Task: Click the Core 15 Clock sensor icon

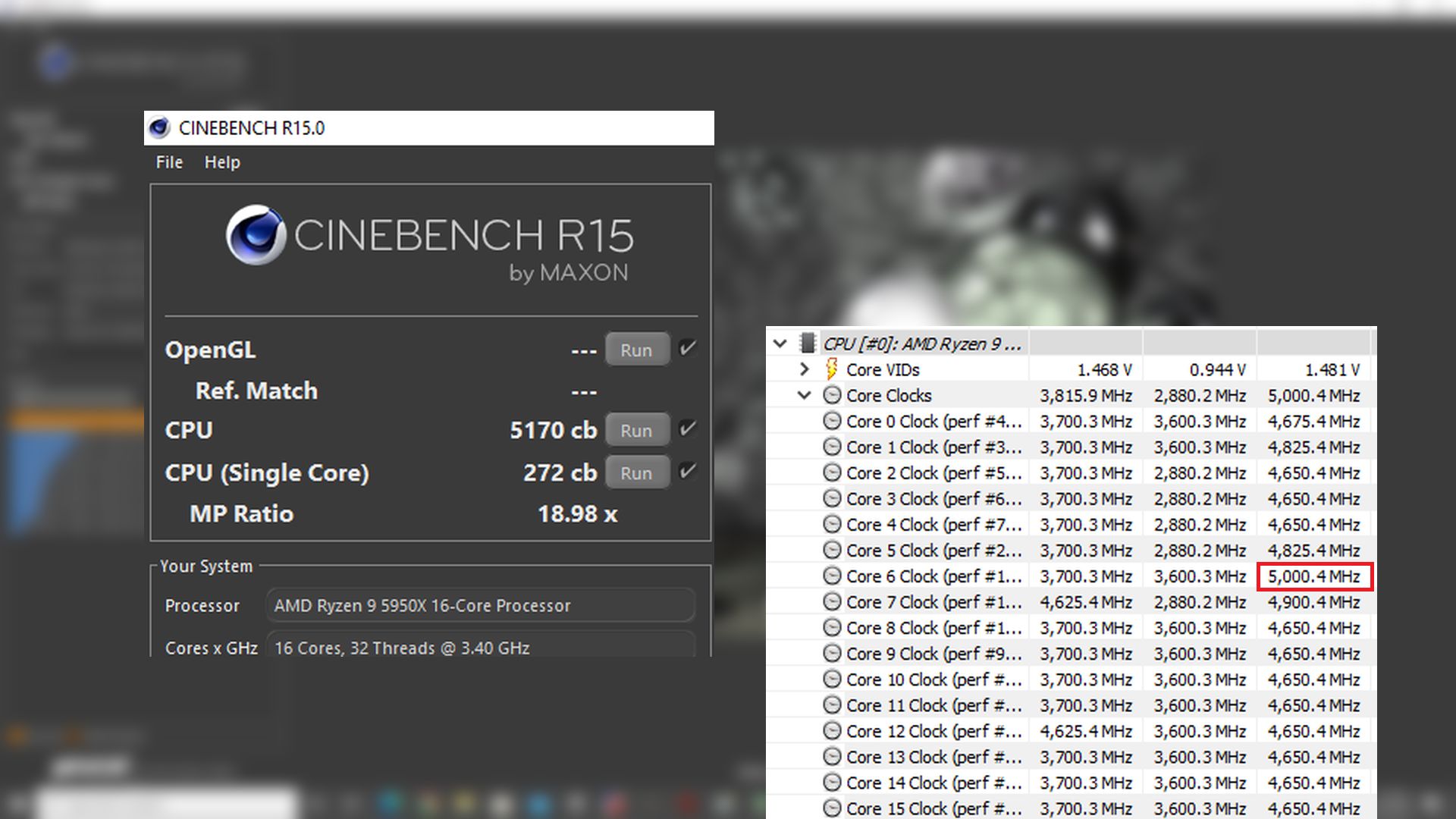Action: 832,808
